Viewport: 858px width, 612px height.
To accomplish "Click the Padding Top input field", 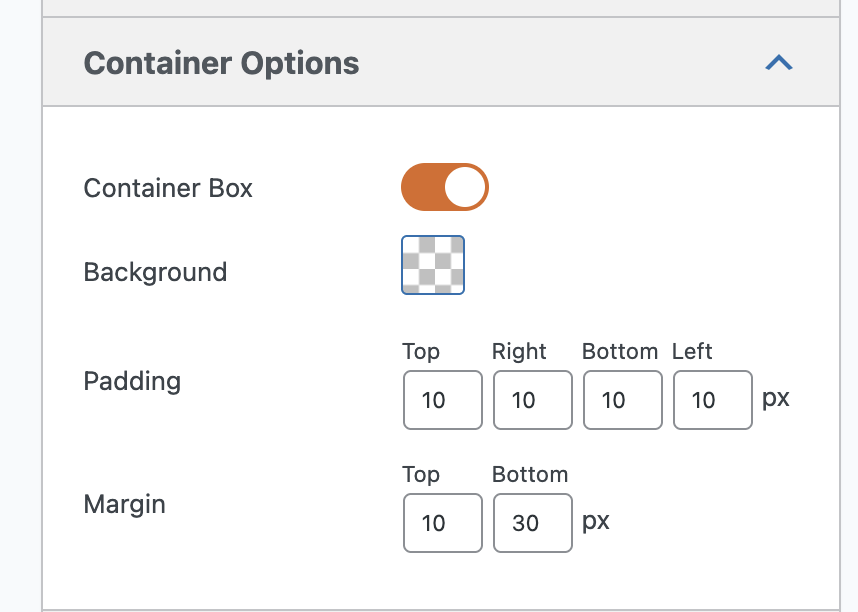I will pos(443,400).
